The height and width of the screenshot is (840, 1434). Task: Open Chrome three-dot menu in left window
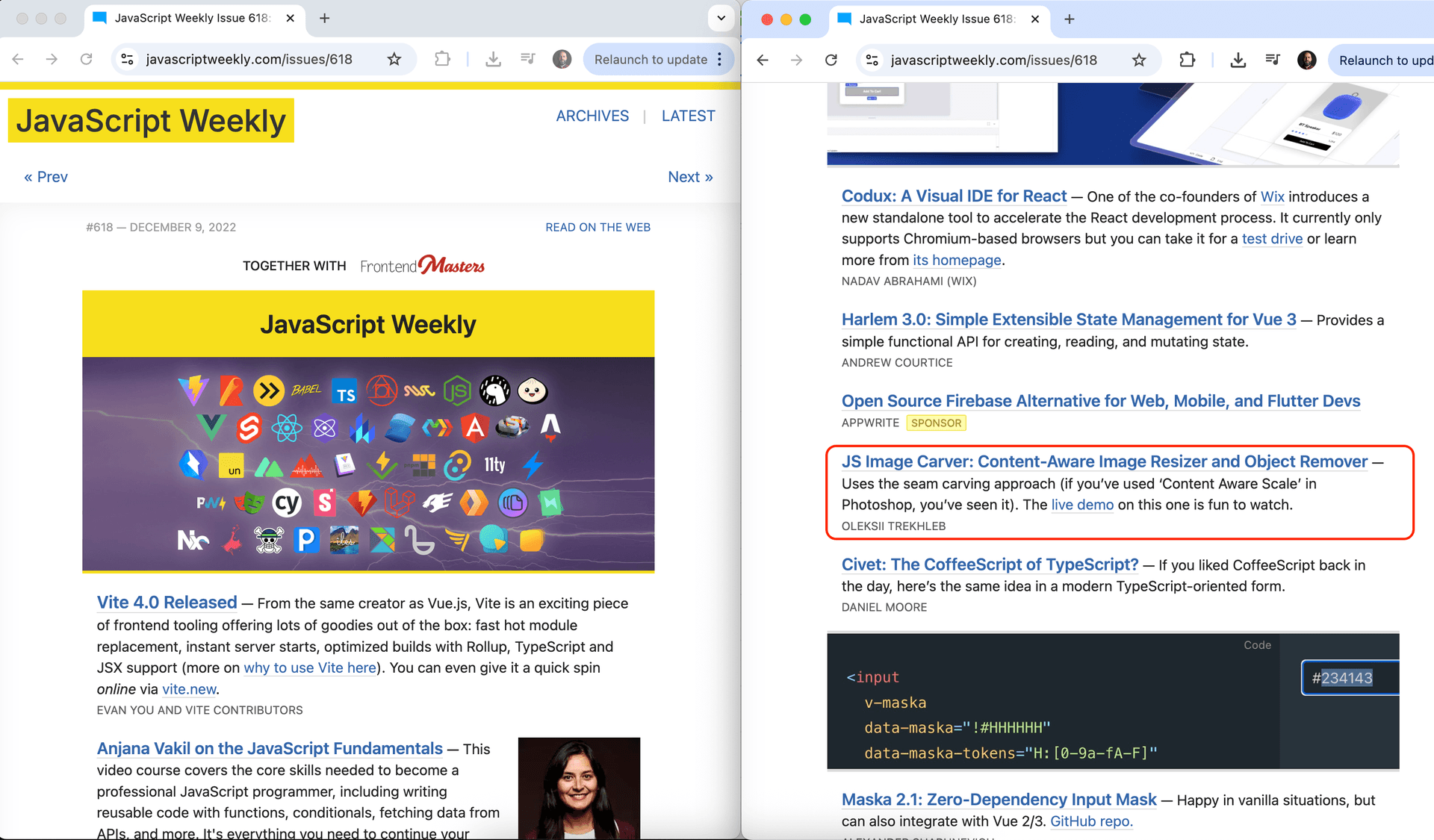(720, 59)
